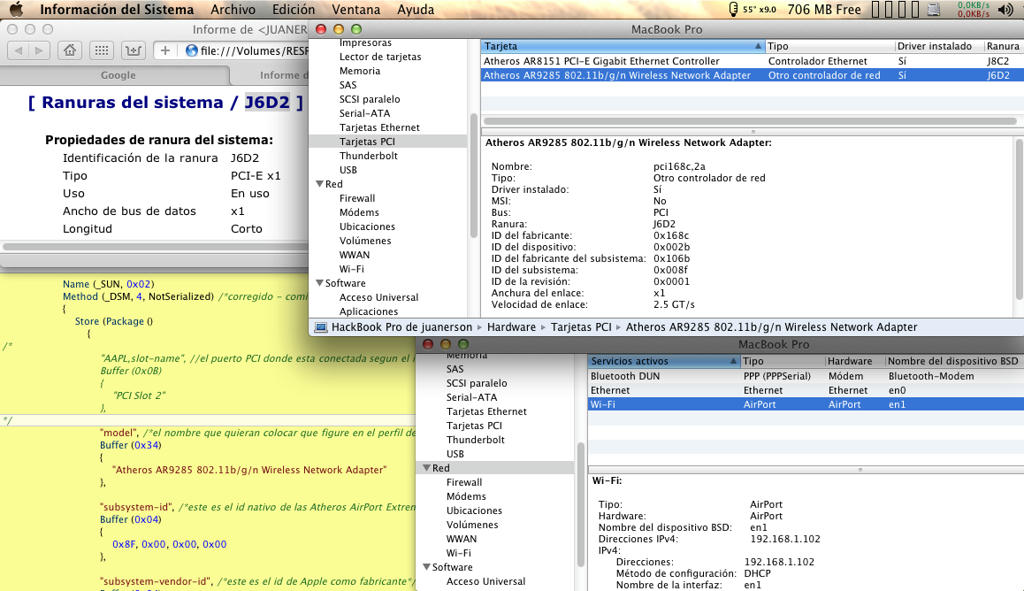Open the Archivo menu
1024x591 pixels.
tap(232, 10)
